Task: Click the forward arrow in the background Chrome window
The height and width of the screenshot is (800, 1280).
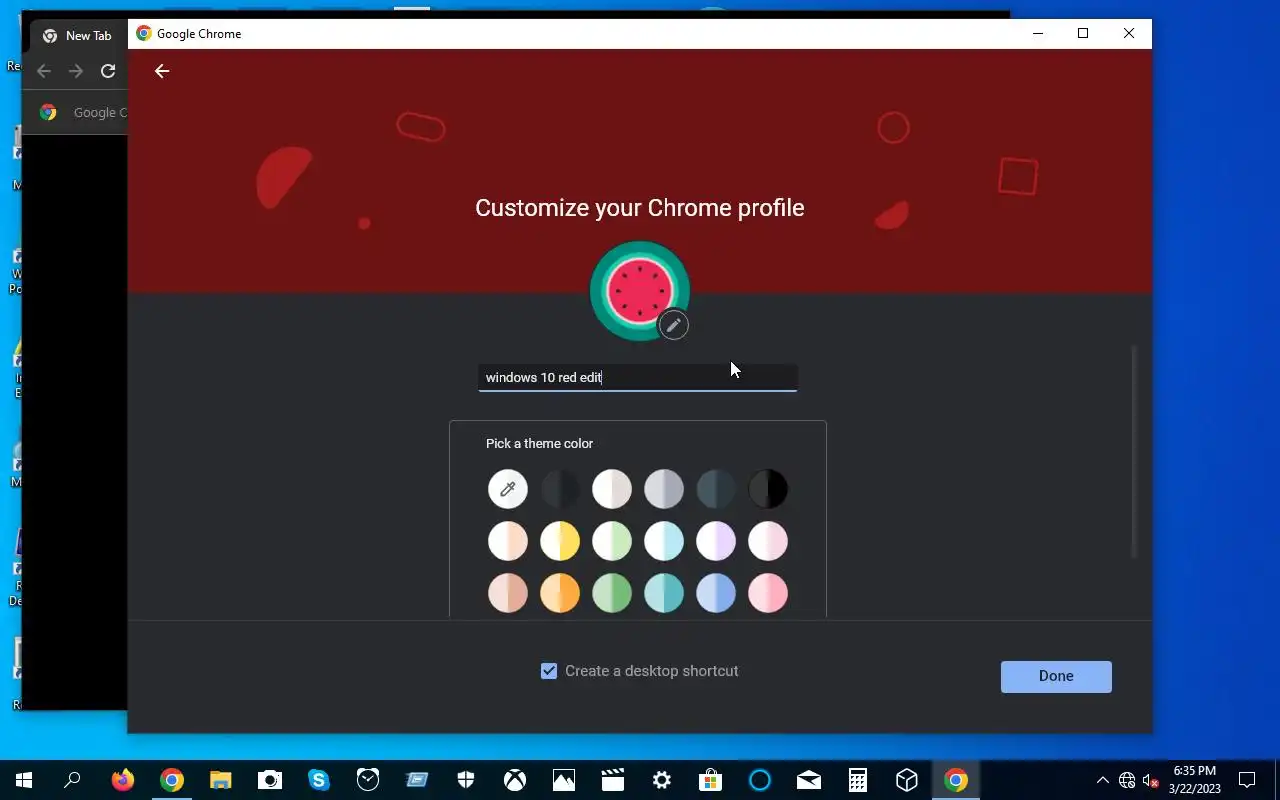Action: click(x=76, y=71)
